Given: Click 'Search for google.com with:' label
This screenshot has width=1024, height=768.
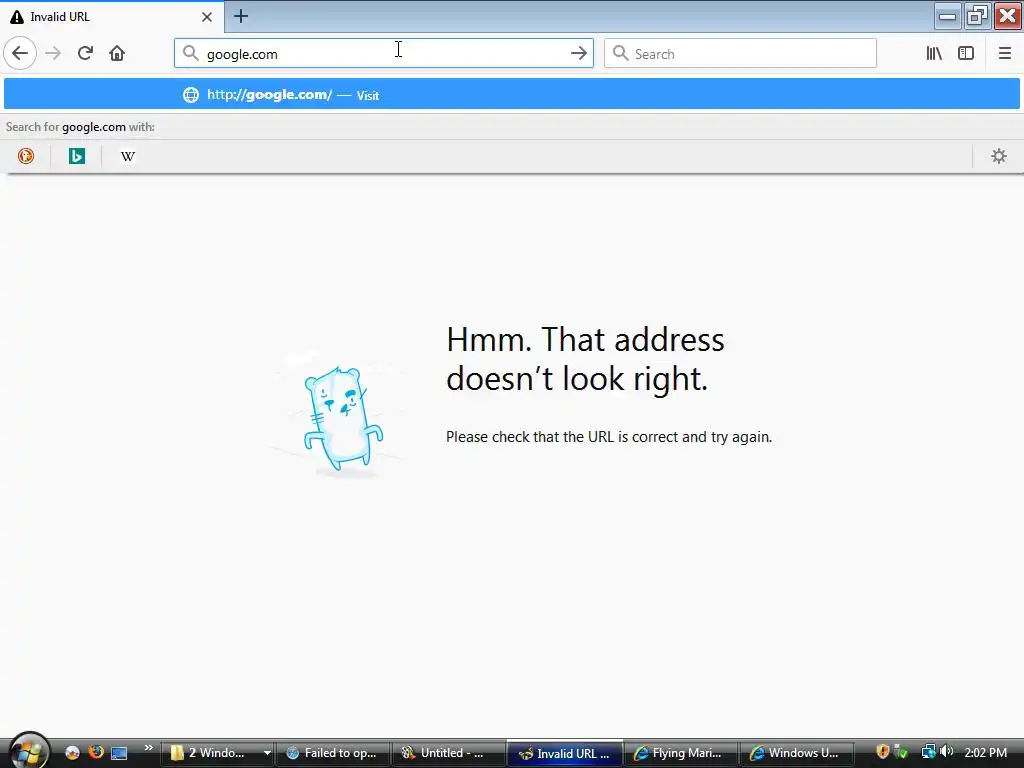Looking at the screenshot, I should (80, 127).
